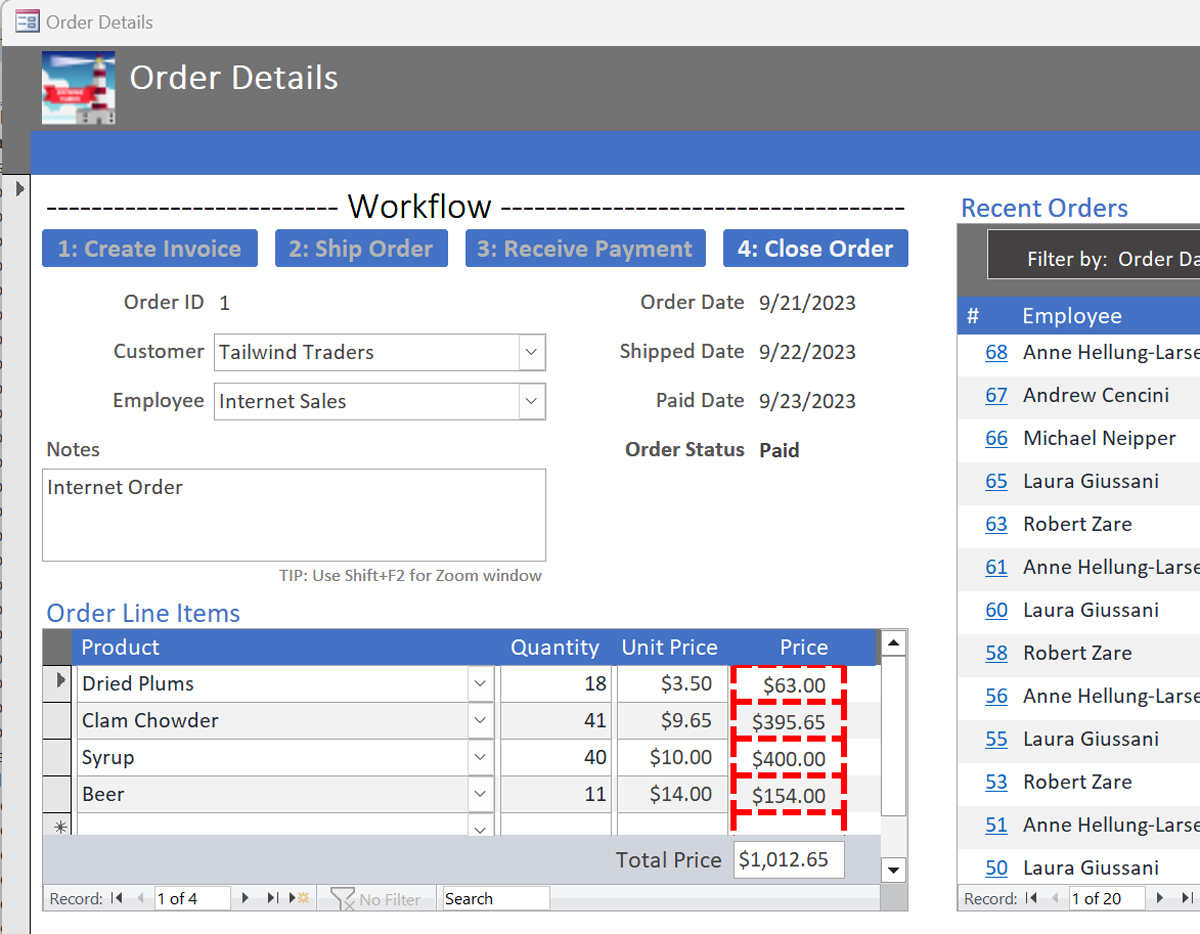Go to next line item record
1200x934 pixels.
click(245, 898)
